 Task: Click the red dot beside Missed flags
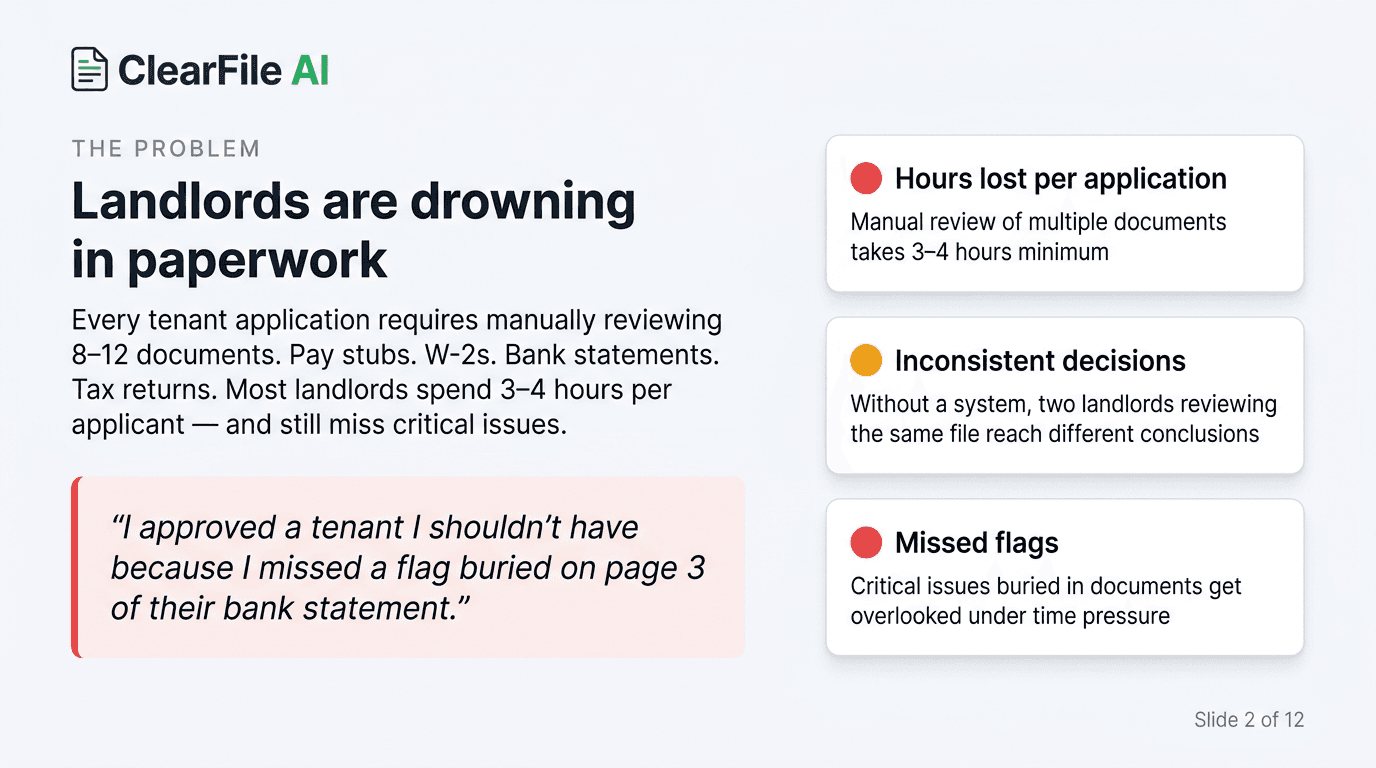[x=866, y=543]
